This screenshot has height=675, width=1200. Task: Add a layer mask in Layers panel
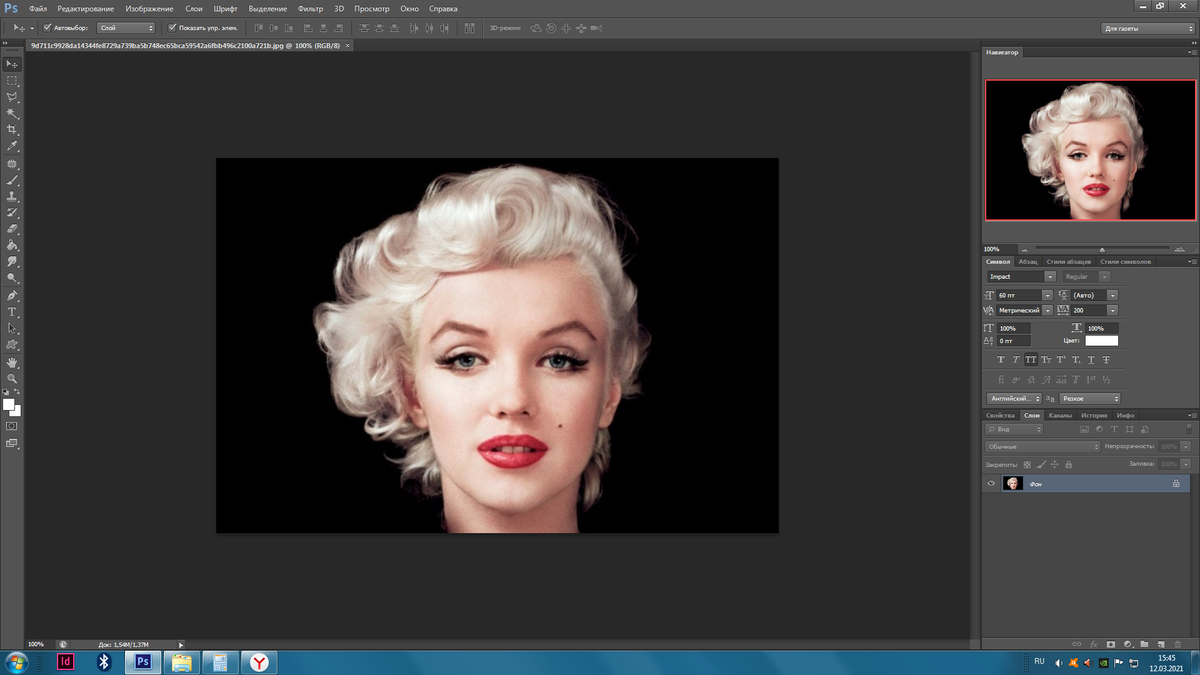(1111, 644)
